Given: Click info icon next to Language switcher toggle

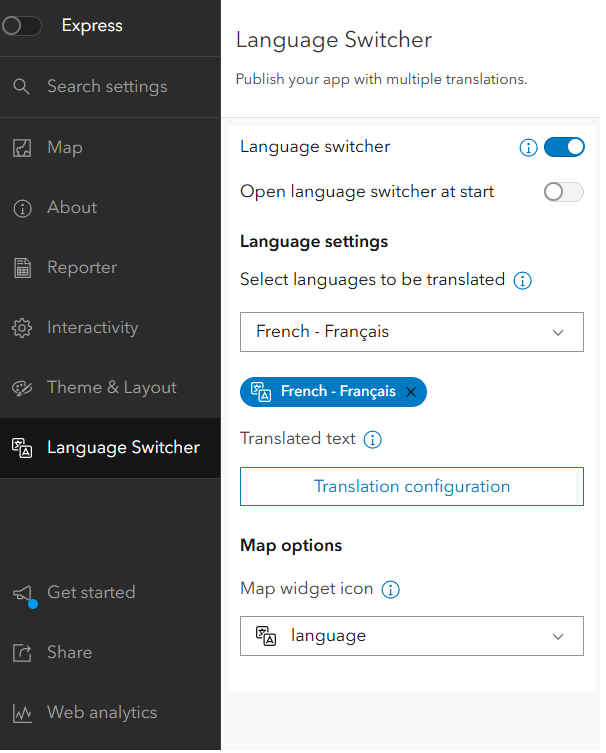Looking at the screenshot, I should tap(529, 148).
